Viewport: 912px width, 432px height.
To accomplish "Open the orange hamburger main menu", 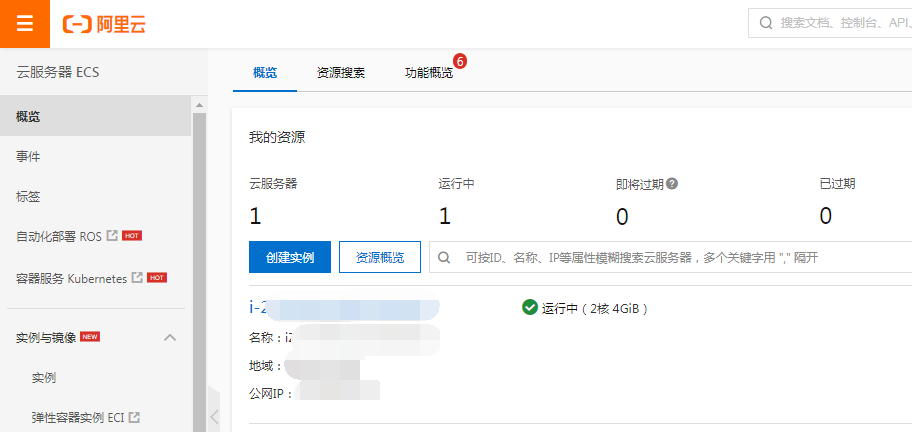I will tap(24, 24).
